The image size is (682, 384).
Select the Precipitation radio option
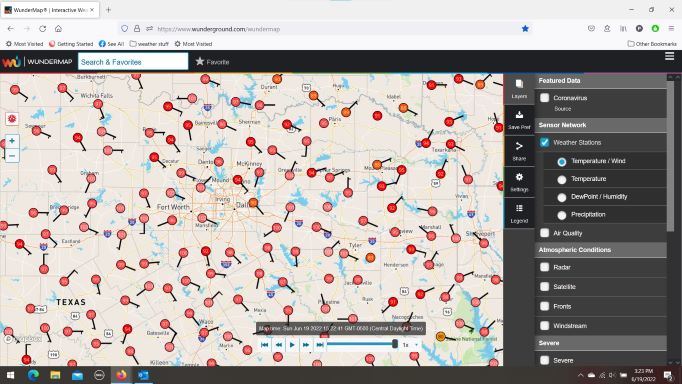tap(562, 215)
